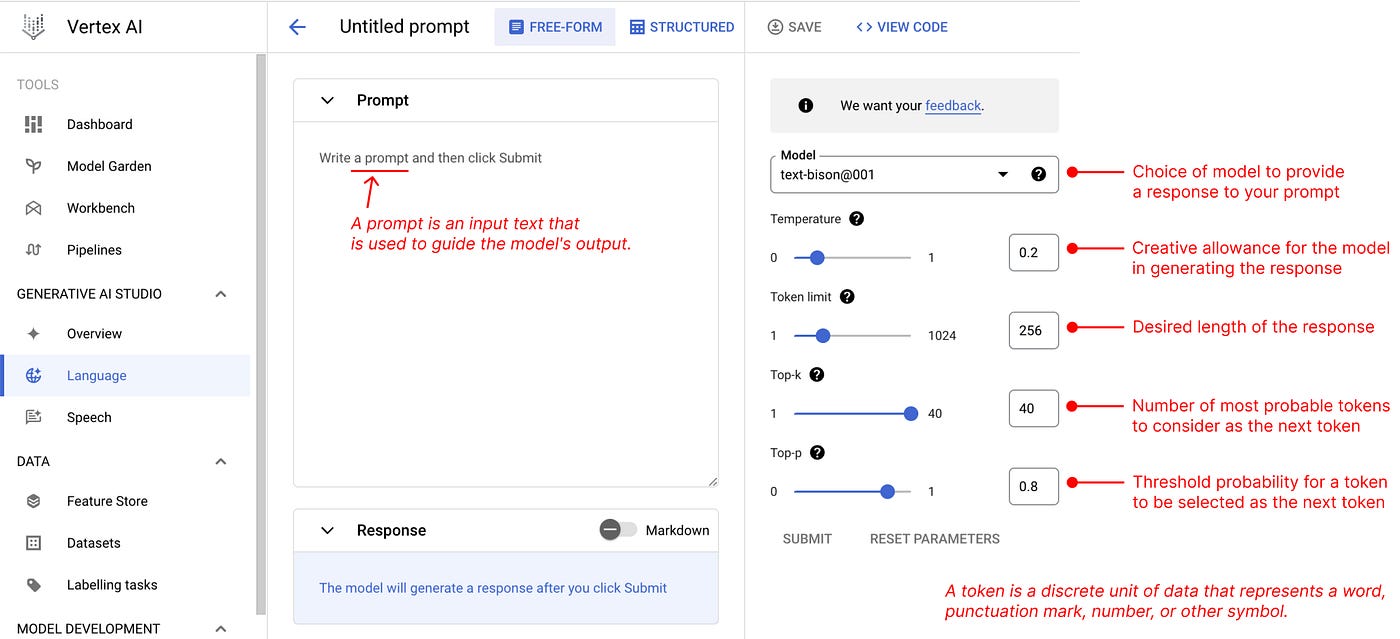Screen dimensions: 1400x639
Task: Collapse the Prompt panel chevron
Action: (x=327, y=100)
